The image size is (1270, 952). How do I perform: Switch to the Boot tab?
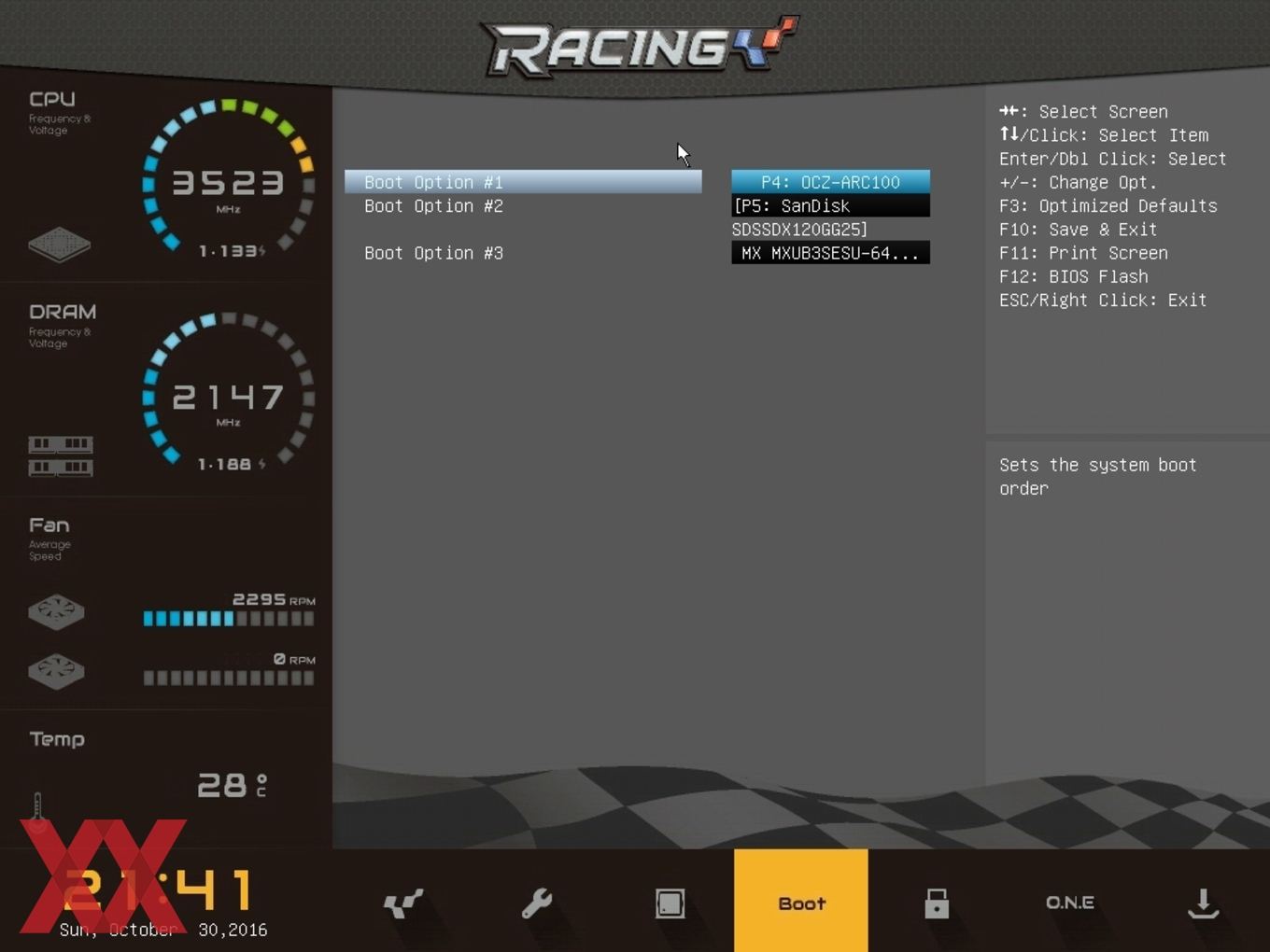tap(801, 901)
